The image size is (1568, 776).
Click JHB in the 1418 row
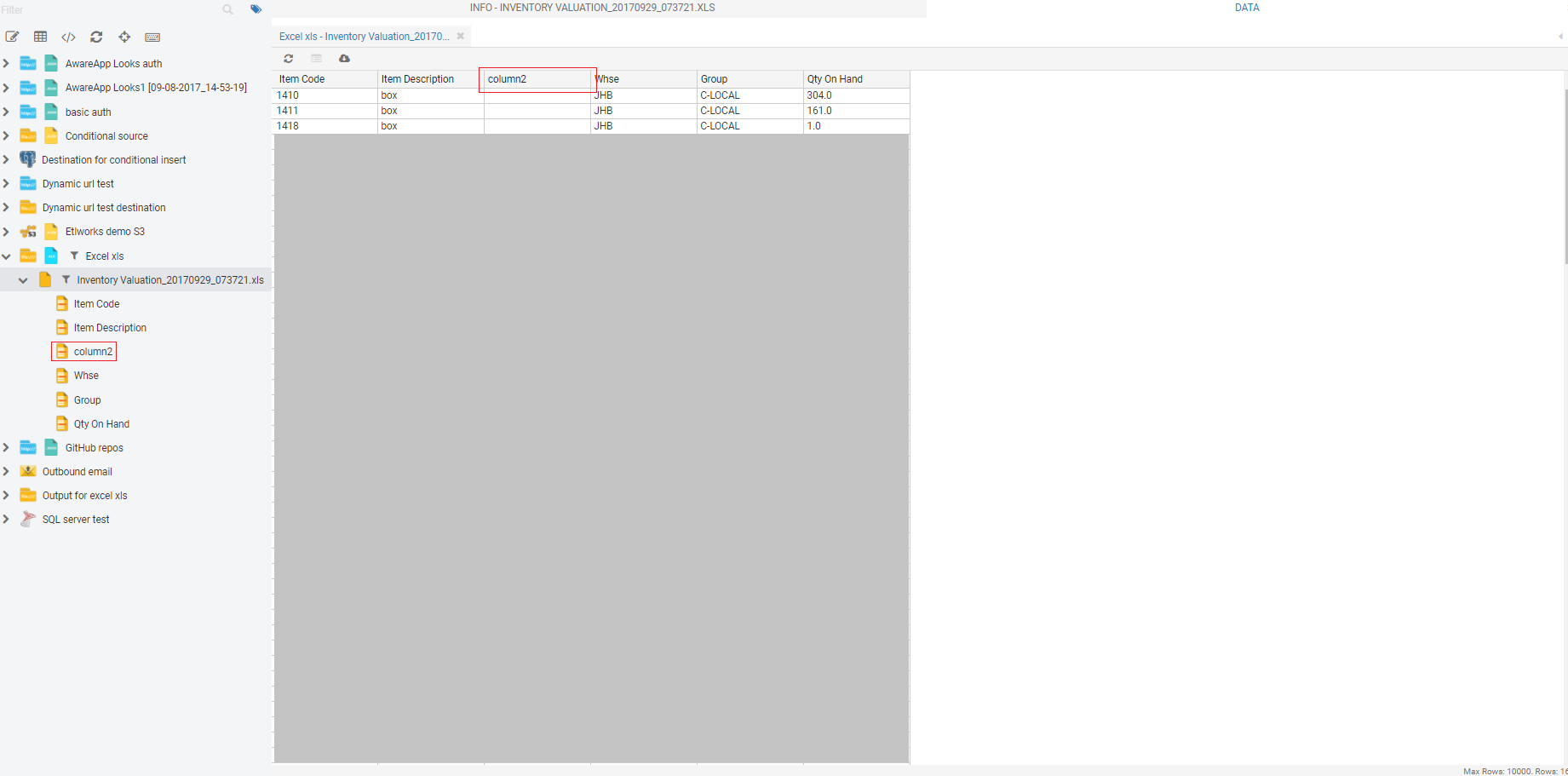coord(644,126)
